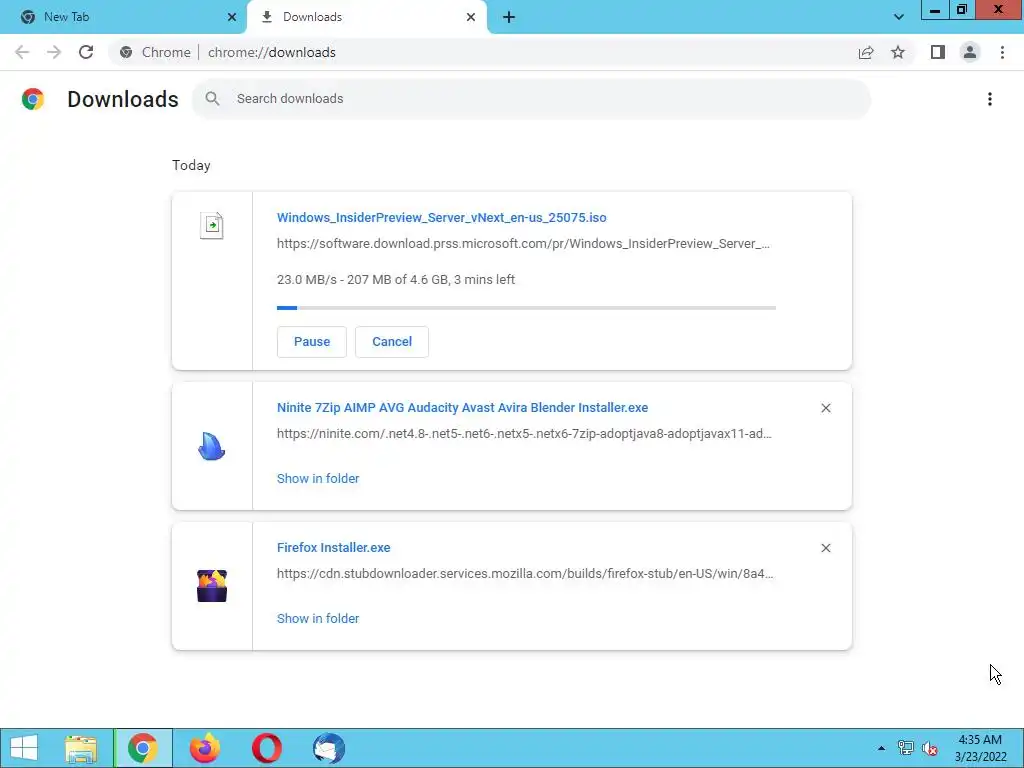
Task: Click the ninite.com source URL text
Action: [x=524, y=434]
